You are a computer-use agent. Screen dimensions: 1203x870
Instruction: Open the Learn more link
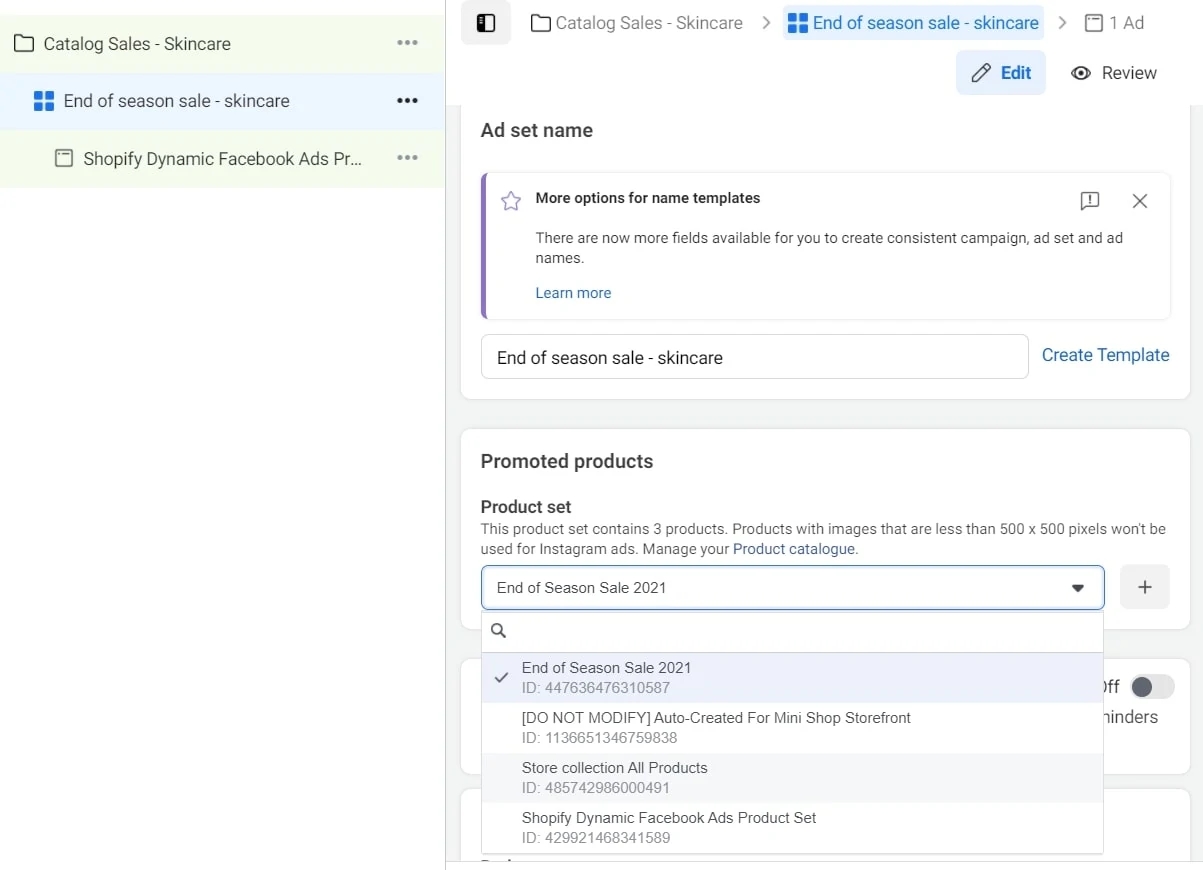[573, 293]
